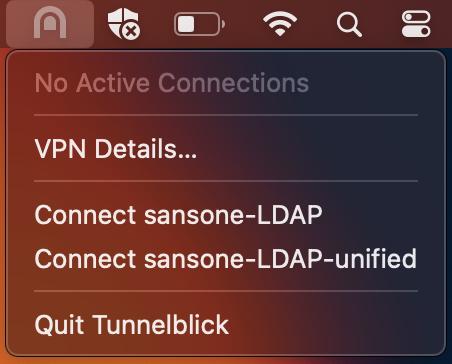The width and height of the screenshot is (452, 364).
Task: Click the battery status icon
Action: (x=199, y=24)
